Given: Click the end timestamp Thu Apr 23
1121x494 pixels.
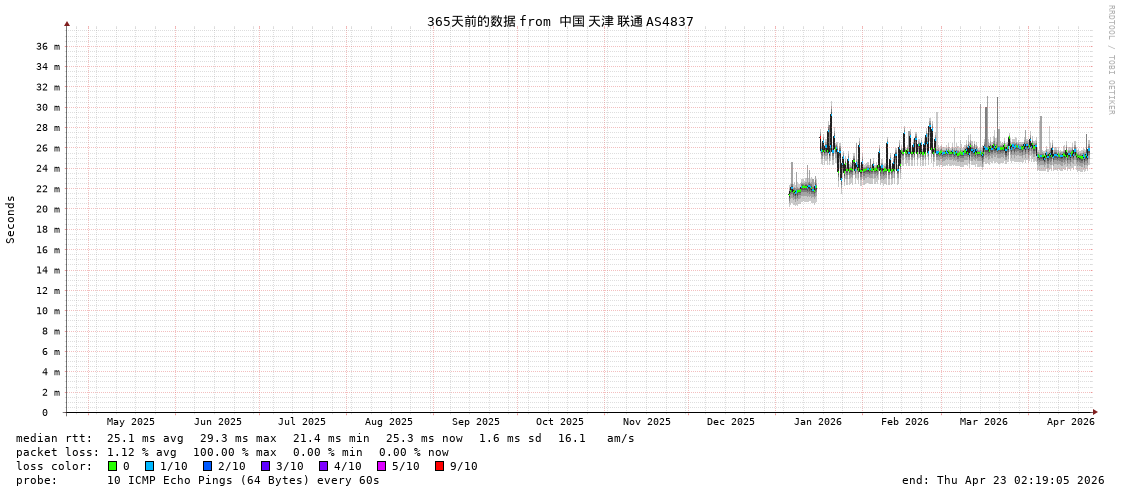Looking at the screenshot, I should [1002, 480].
